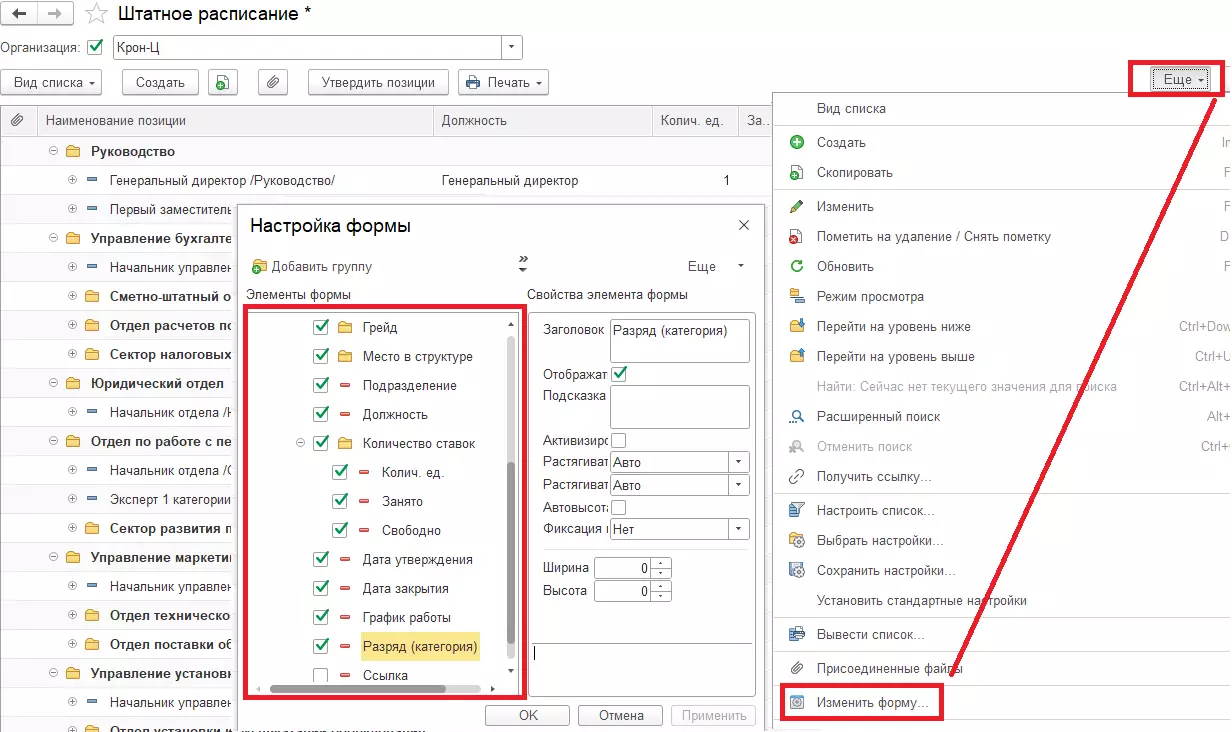The width and height of the screenshot is (1232, 732).
Task: Choose Вид списка in Еще menu
Action: click(851, 108)
